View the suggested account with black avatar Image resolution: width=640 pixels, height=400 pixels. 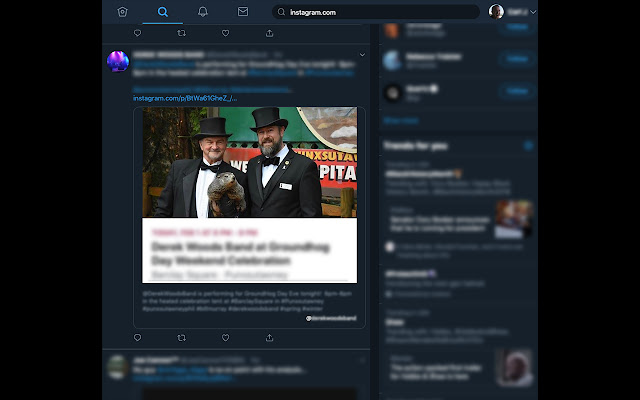click(x=393, y=93)
